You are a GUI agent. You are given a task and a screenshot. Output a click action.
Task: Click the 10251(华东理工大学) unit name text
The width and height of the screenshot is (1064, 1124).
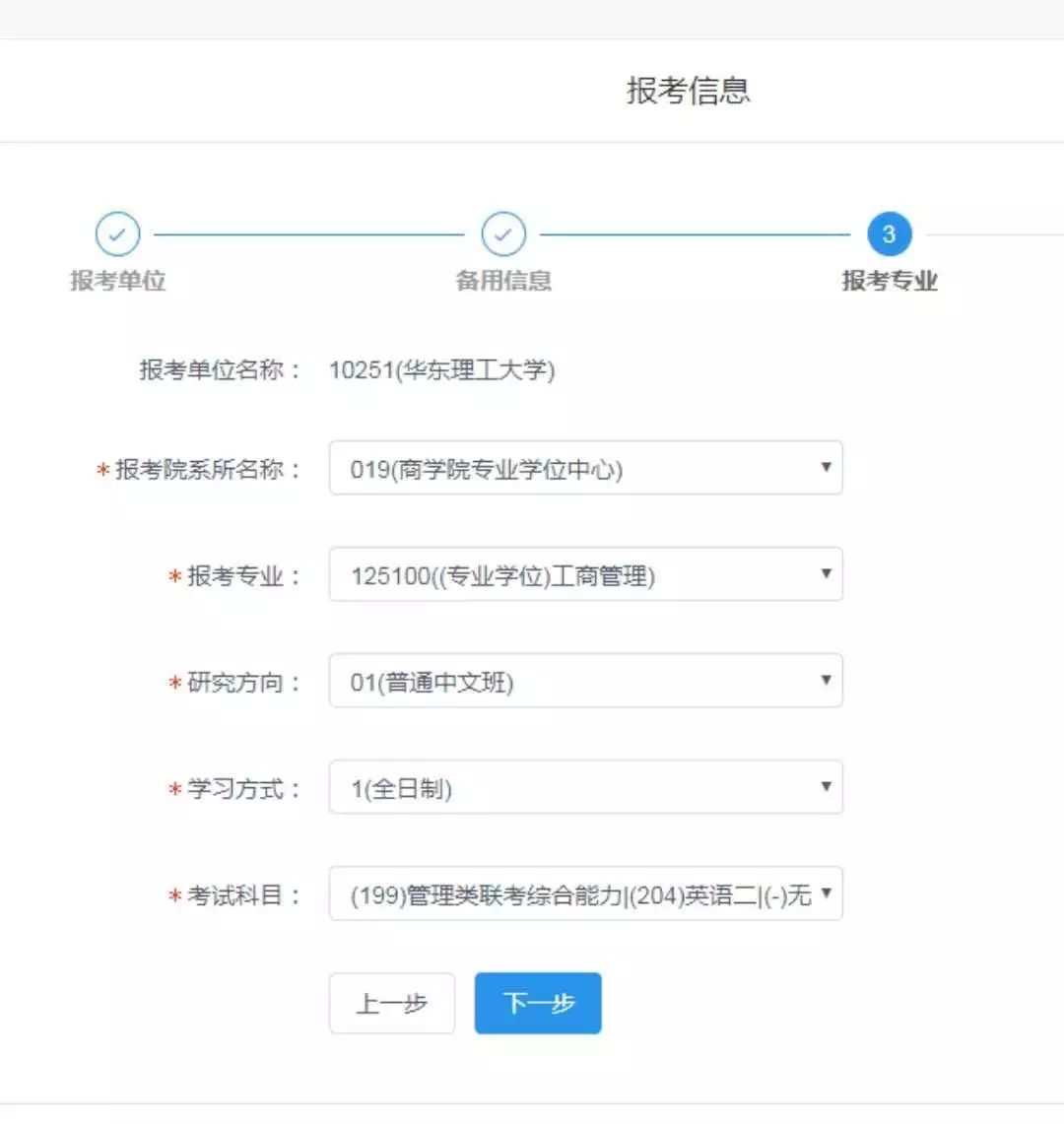tap(441, 370)
